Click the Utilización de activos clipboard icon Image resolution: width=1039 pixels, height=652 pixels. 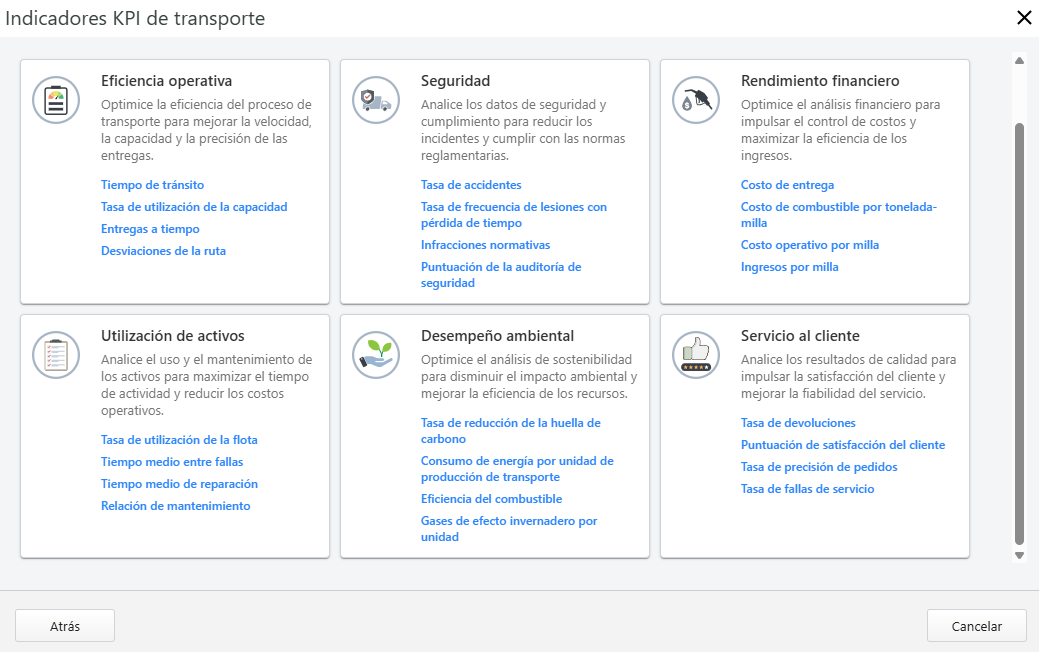click(56, 355)
